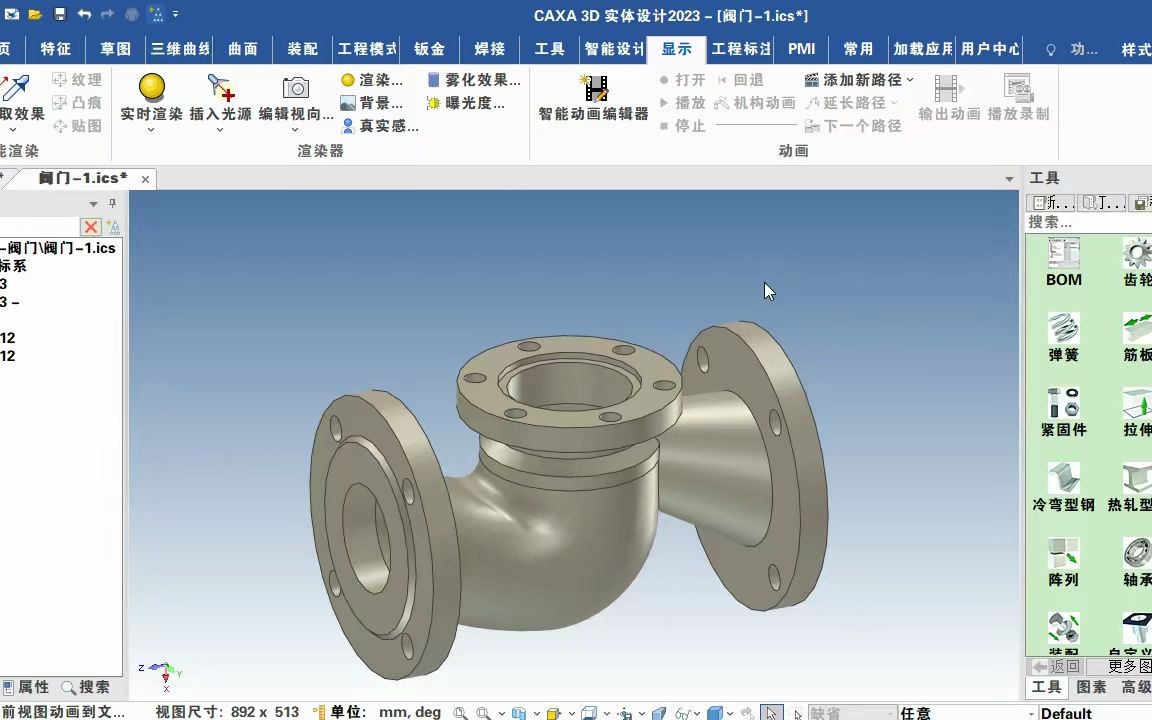Viewport: 1152px width, 720px height.
Task: Select the 显示 ribbon tab
Action: [677, 49]
